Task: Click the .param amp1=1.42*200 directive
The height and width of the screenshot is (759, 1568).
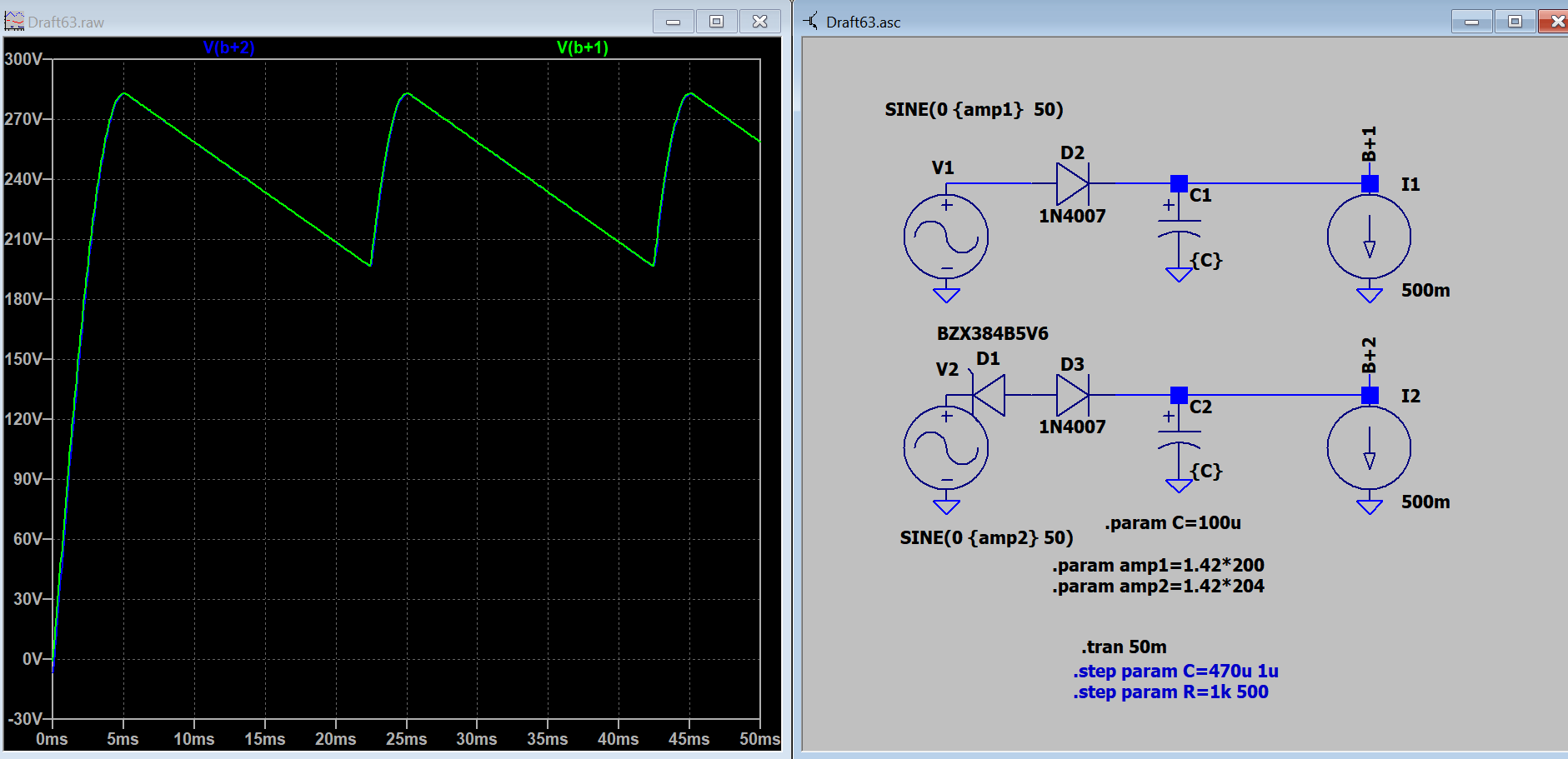Action: tap(1158, 565)
